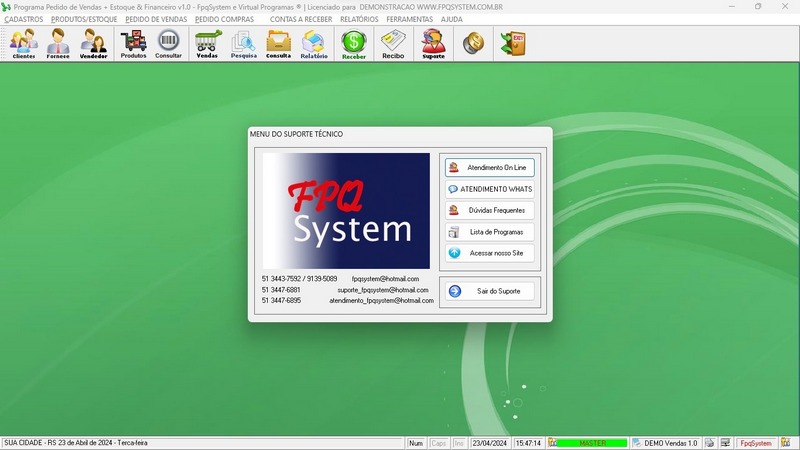The image size is (800, 450).
Task: Click the green Receber dollar icon
Action: pyautogui.click(x=354, y=43)
